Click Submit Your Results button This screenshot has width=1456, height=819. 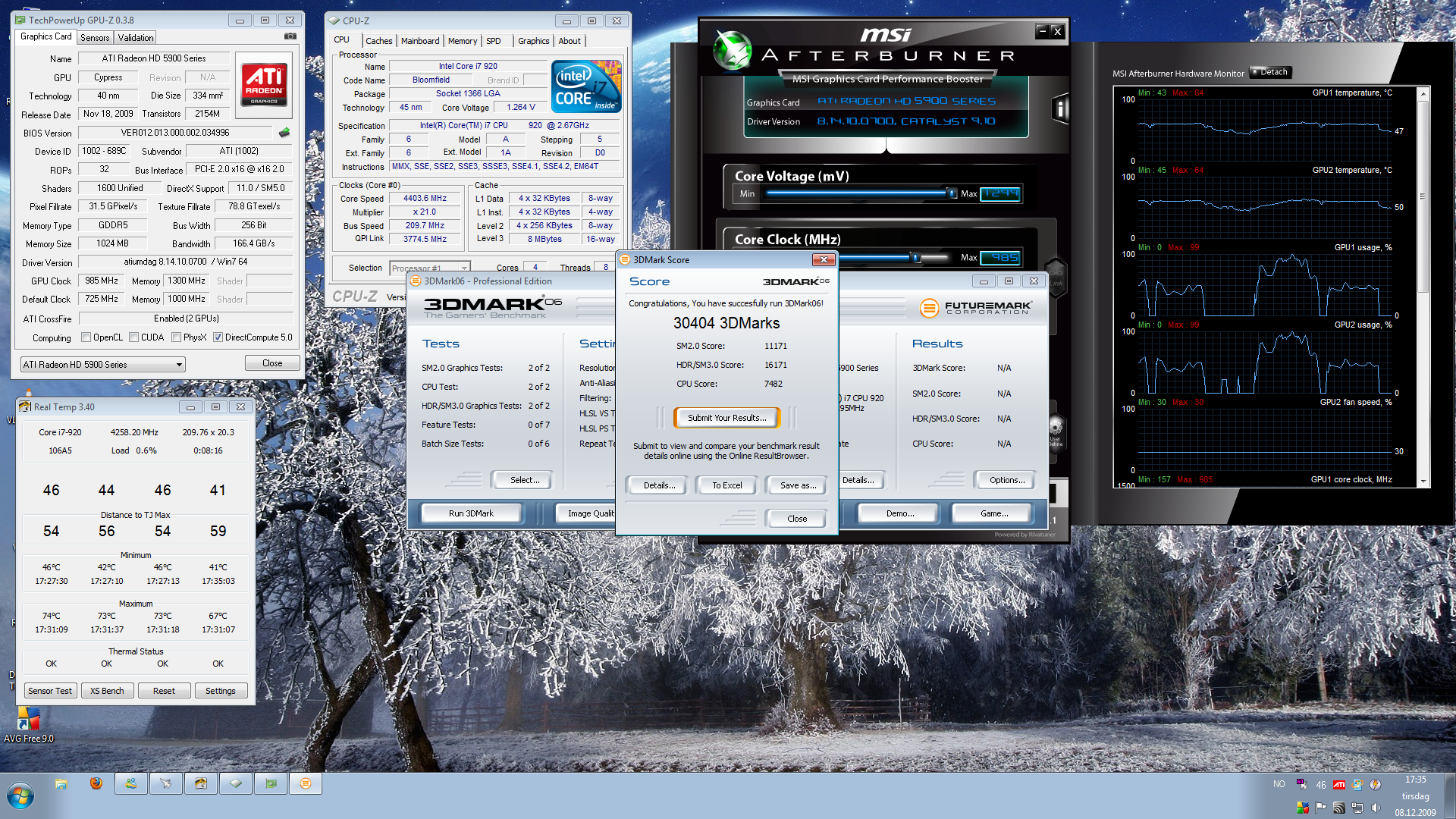(727, 418)
